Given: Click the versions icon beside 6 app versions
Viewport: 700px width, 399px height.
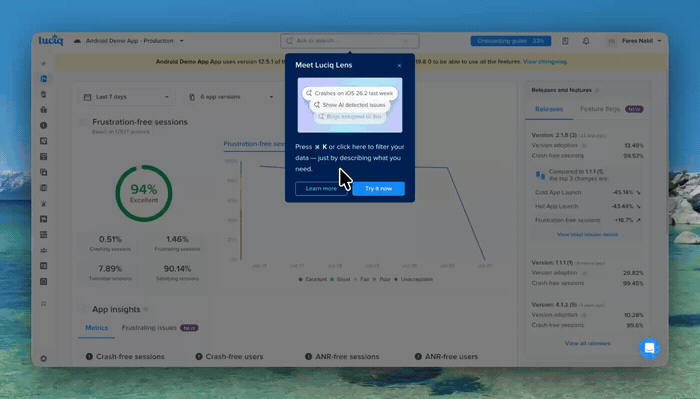Looking at the screenshot, I should tap(192, 97).
